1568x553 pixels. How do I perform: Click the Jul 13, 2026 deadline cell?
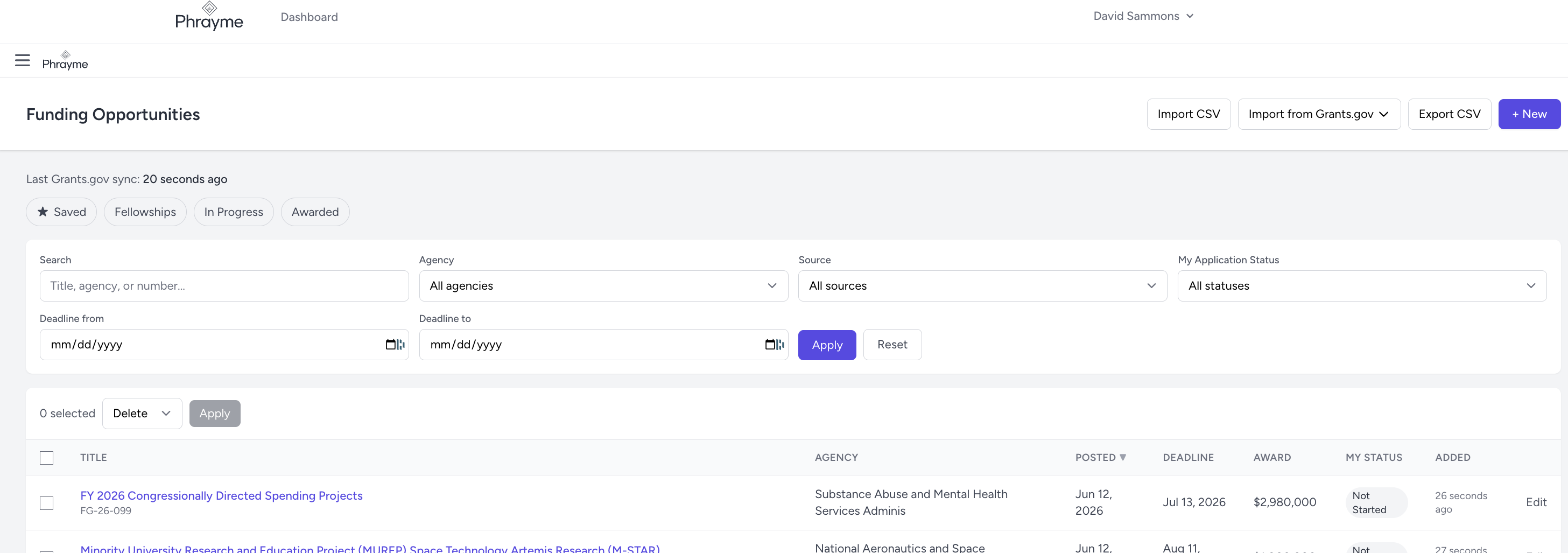point(1194,502)
